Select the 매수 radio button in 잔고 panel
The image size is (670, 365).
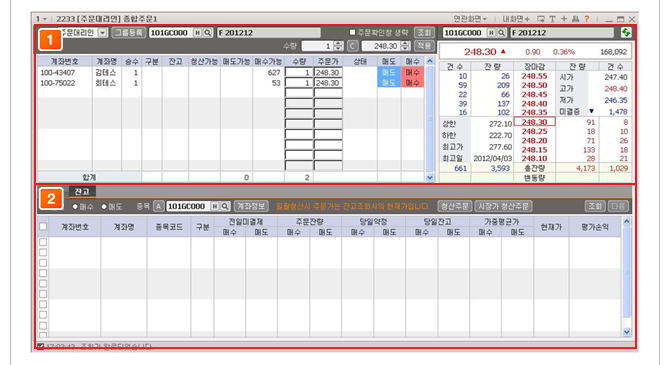[75, 207]
